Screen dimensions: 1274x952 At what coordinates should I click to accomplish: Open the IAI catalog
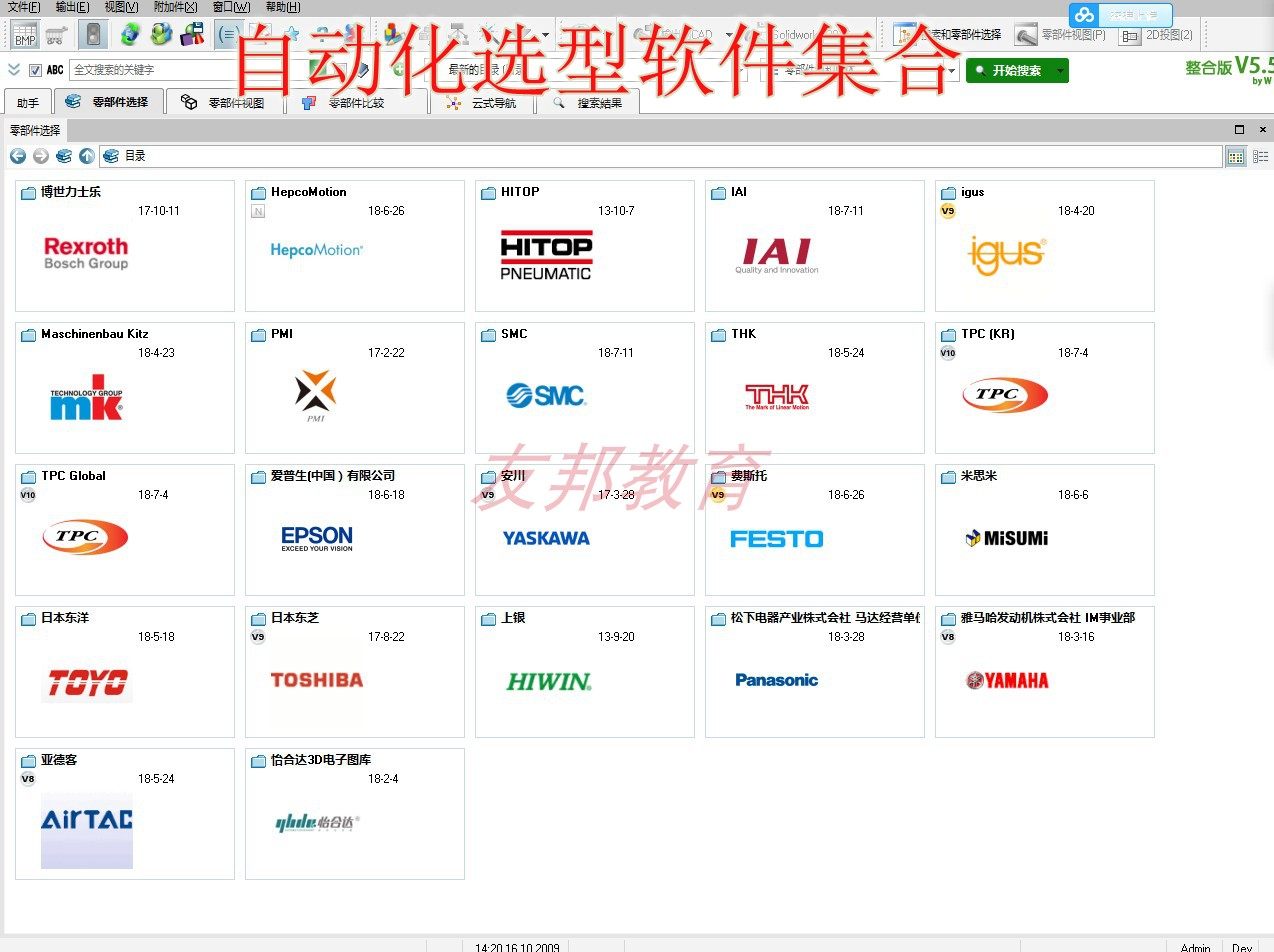coord(815,246)
